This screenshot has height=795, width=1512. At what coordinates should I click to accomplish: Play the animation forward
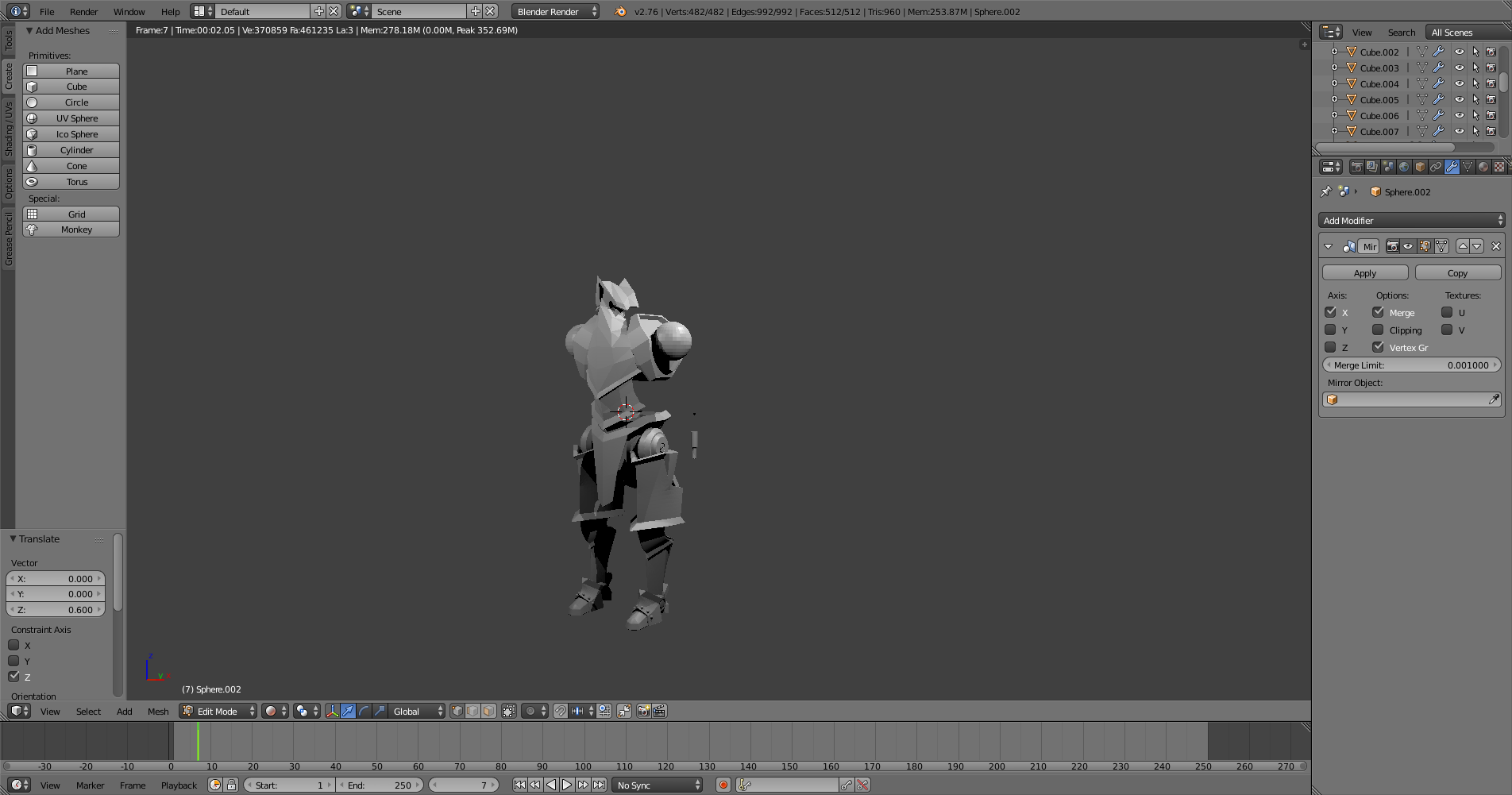567,785
